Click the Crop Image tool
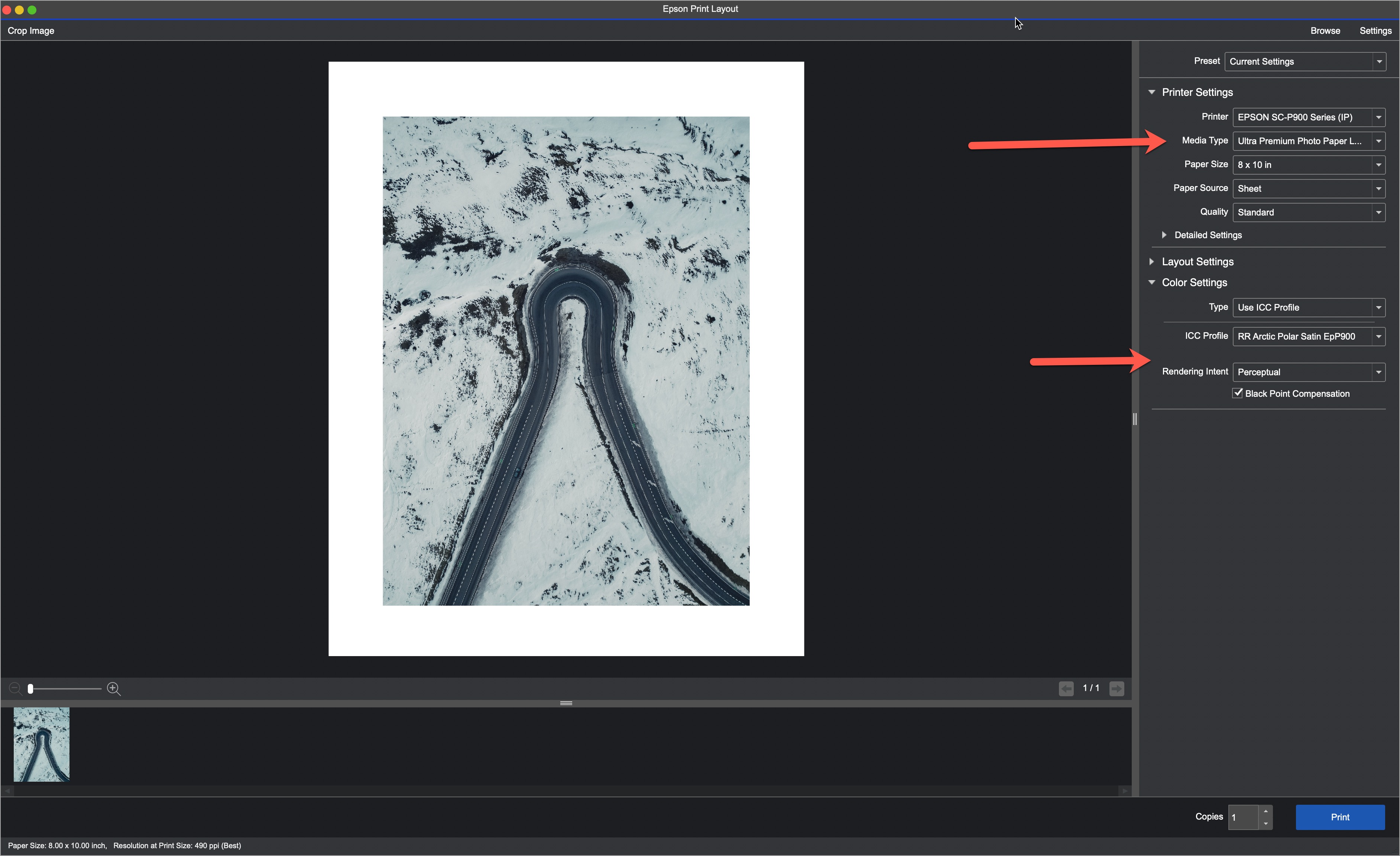The width and height of the screenshot is (1400, 856). pos(31,31)
